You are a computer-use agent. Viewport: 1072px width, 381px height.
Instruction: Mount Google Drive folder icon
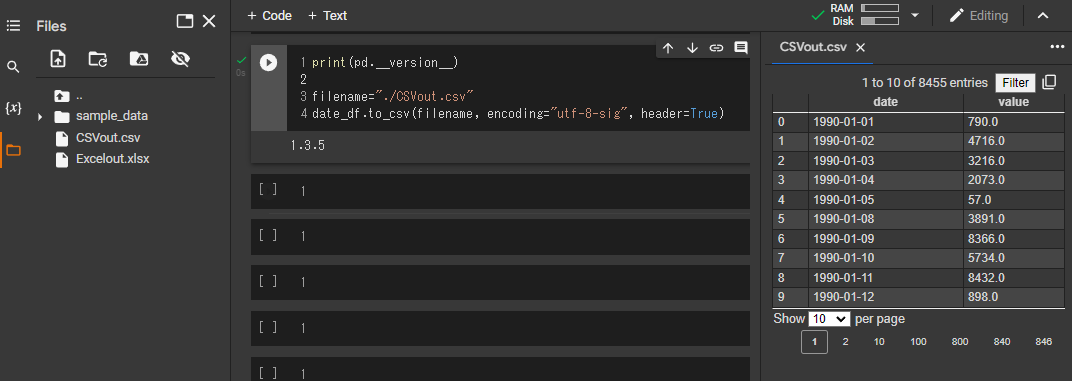139,59
